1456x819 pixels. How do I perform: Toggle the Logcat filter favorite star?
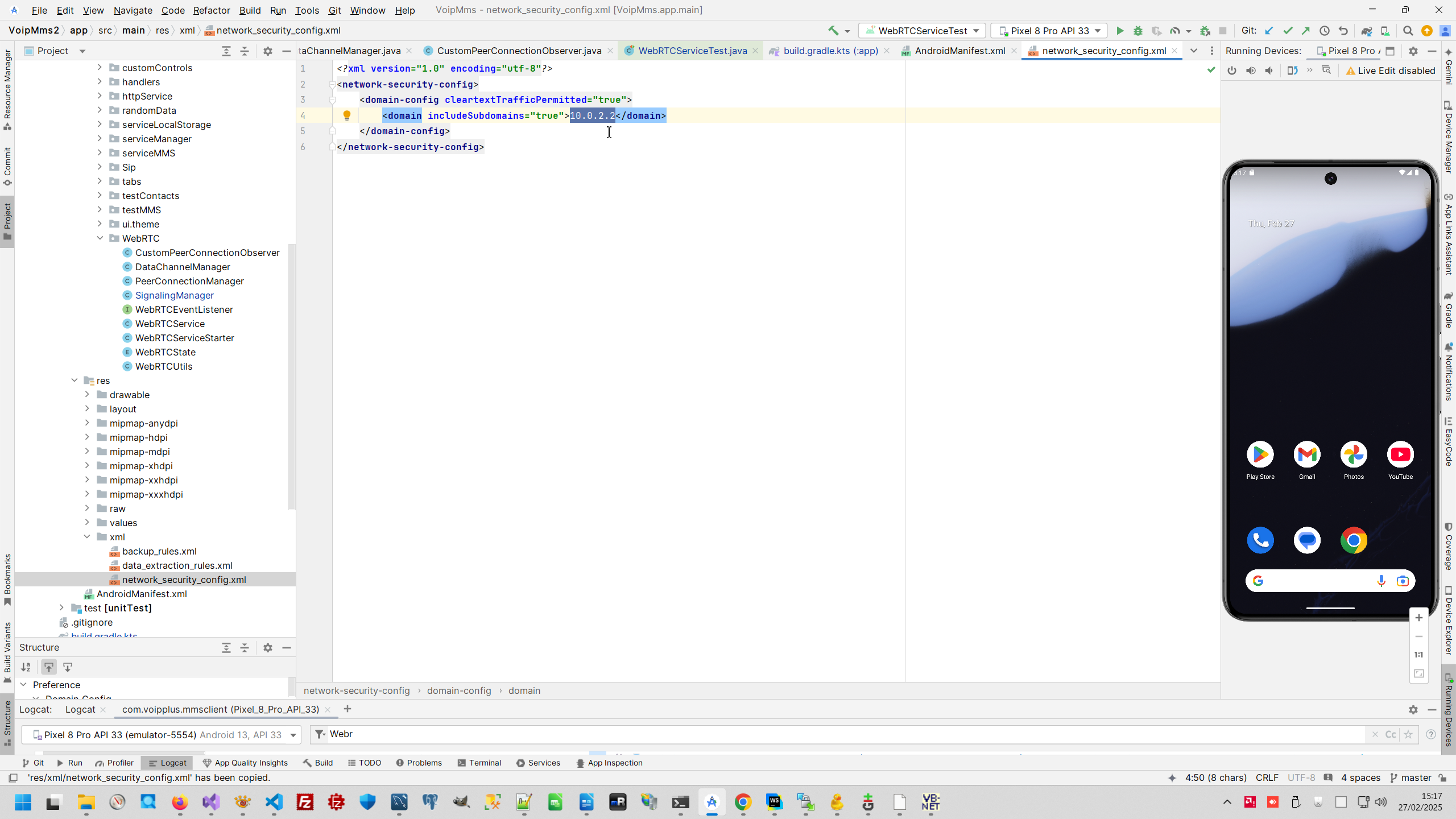1408,734
